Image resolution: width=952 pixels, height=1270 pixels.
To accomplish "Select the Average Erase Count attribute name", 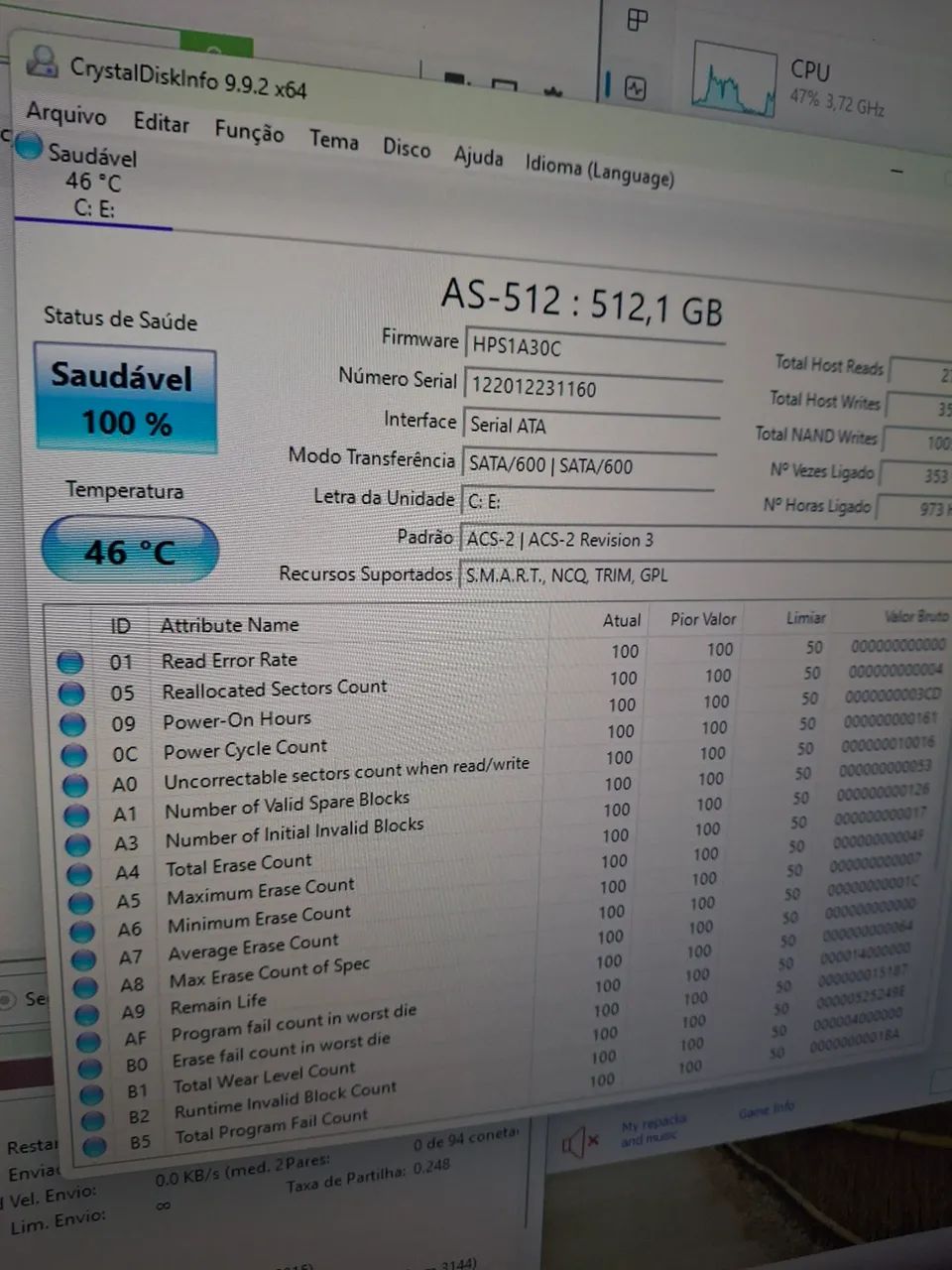I will coord(254,946).
